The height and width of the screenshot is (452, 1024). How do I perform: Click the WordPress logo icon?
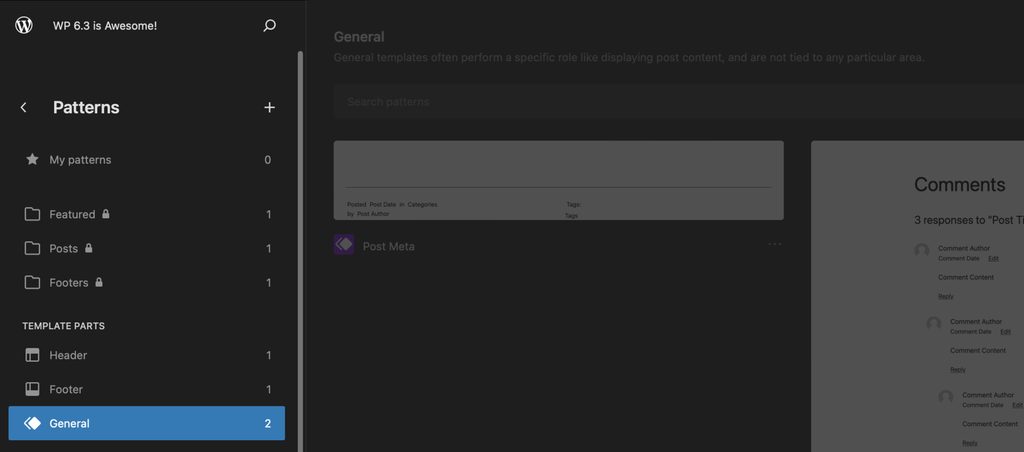pos(24,26)
